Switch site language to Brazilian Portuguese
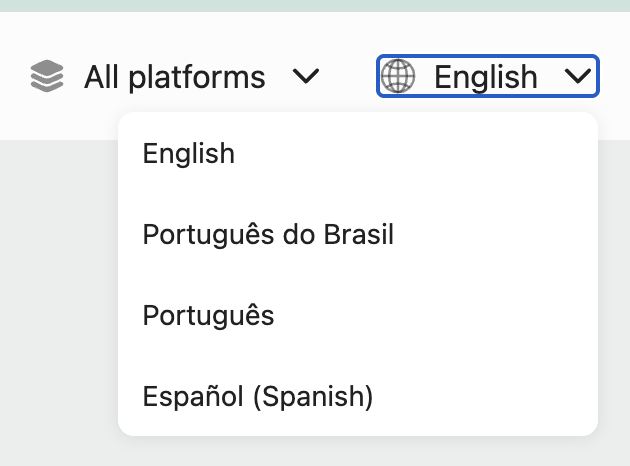630x466 pixels. coord(358,234)
